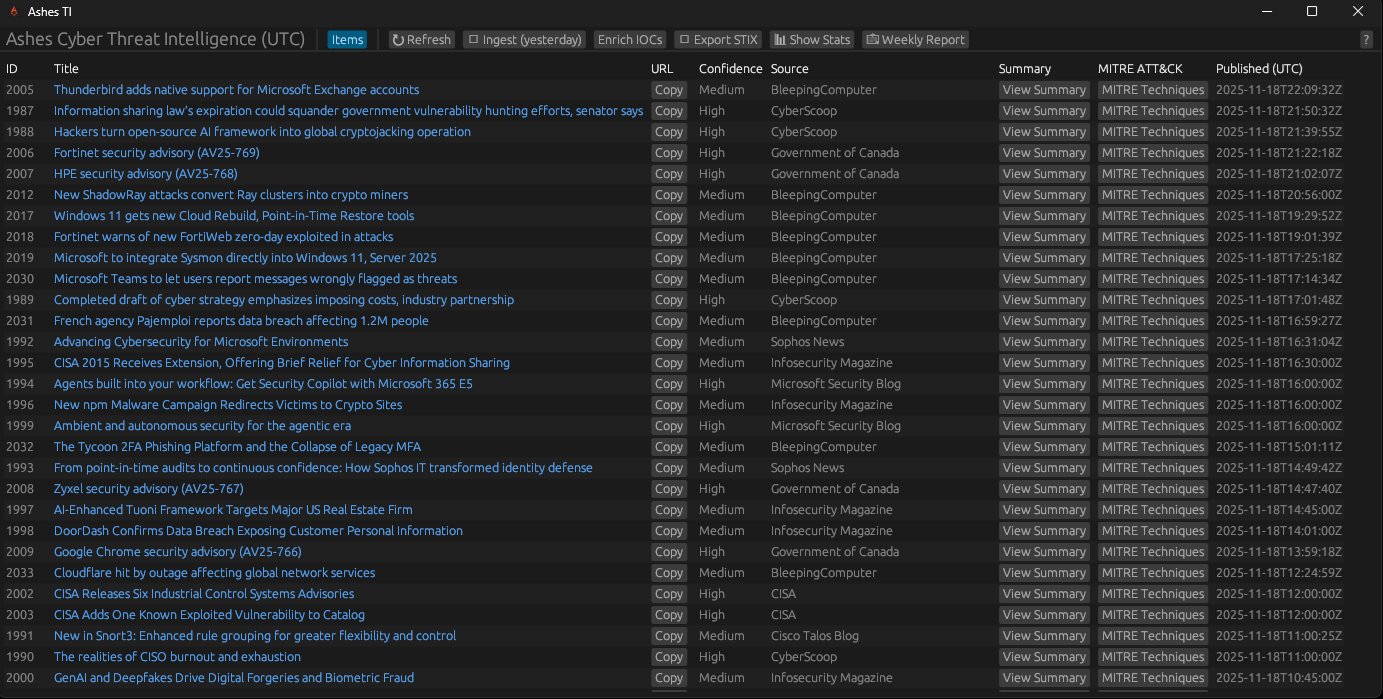Click the Refresh toolbar button

422,40
